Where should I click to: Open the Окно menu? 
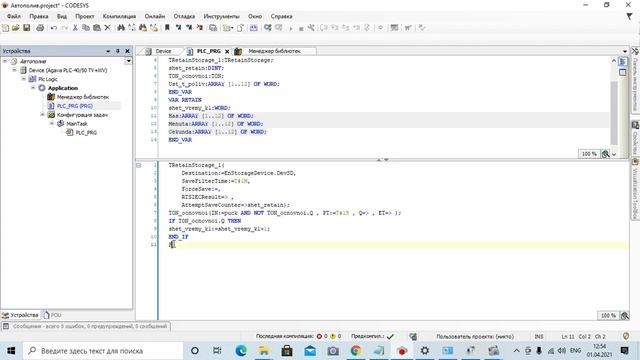(x=255, y=16)
